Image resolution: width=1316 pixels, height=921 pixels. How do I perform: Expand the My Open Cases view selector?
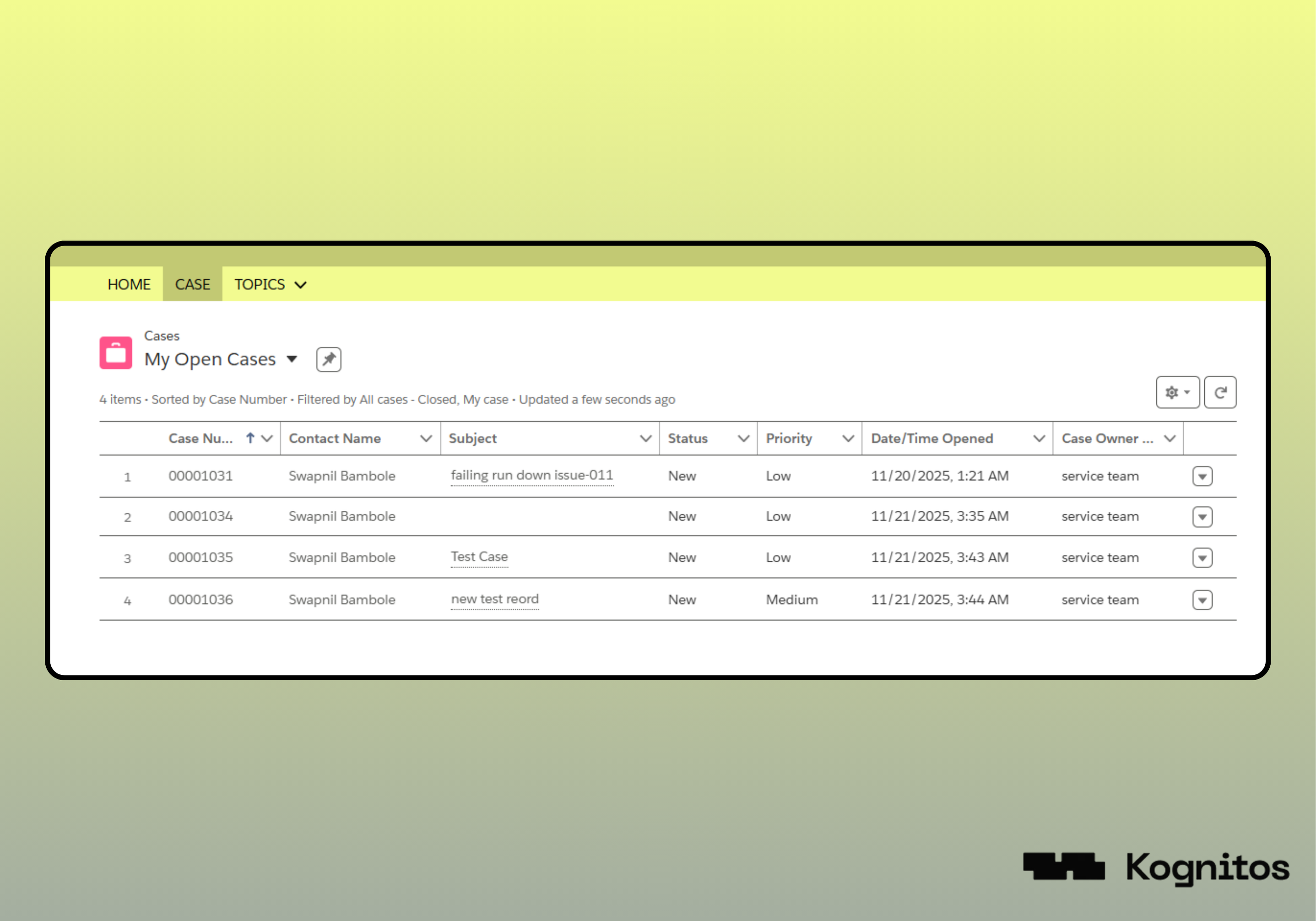[292, 359]
